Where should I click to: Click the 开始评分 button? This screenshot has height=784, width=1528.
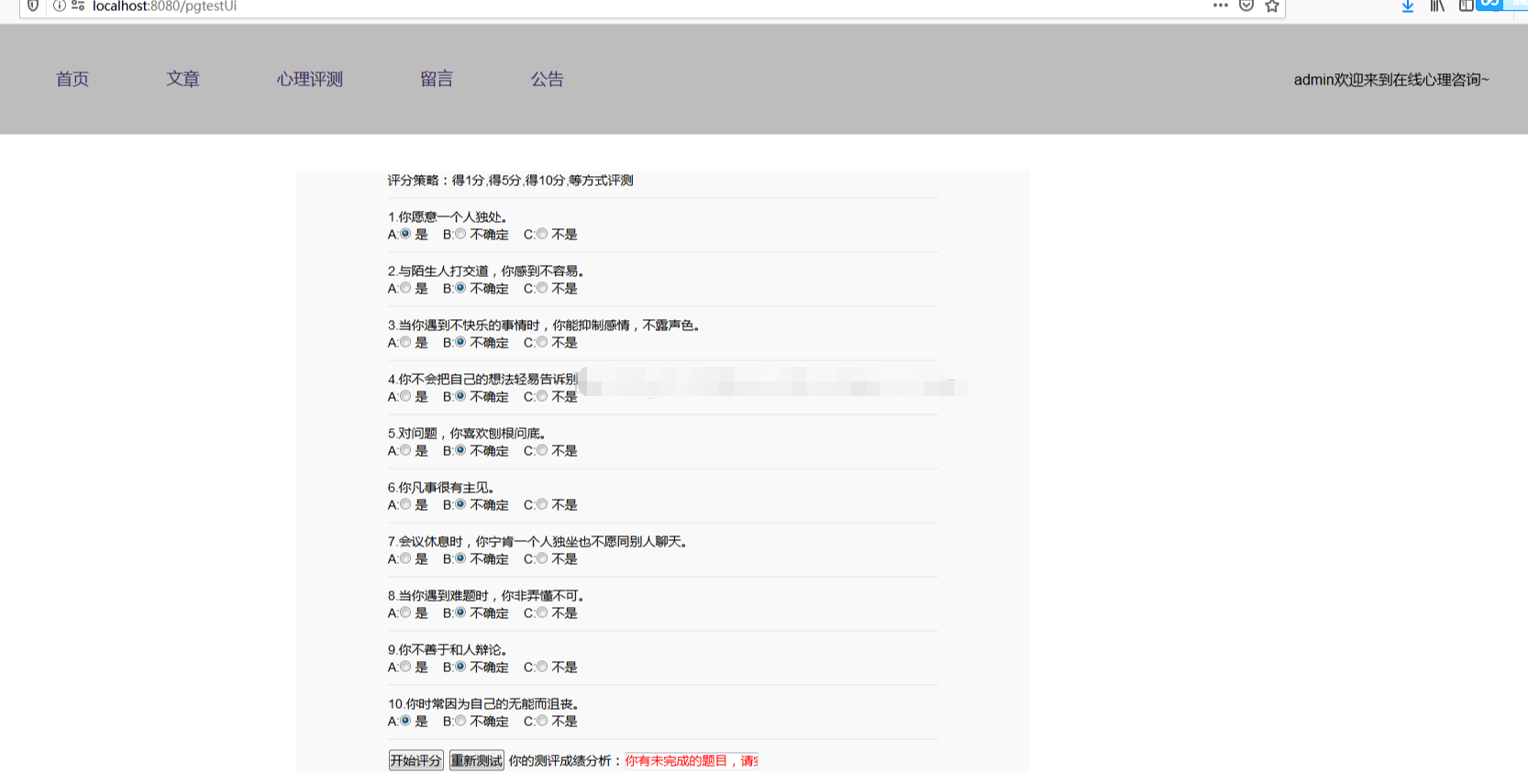415,760
